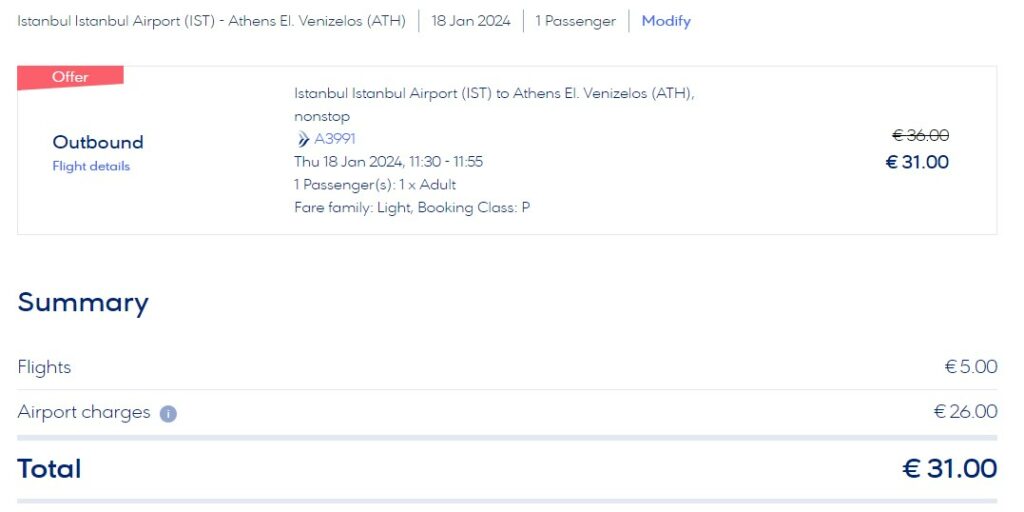Screen dimensions: 1024x512
Task: Click the Total € 31.00 amount
Action: 950,469
